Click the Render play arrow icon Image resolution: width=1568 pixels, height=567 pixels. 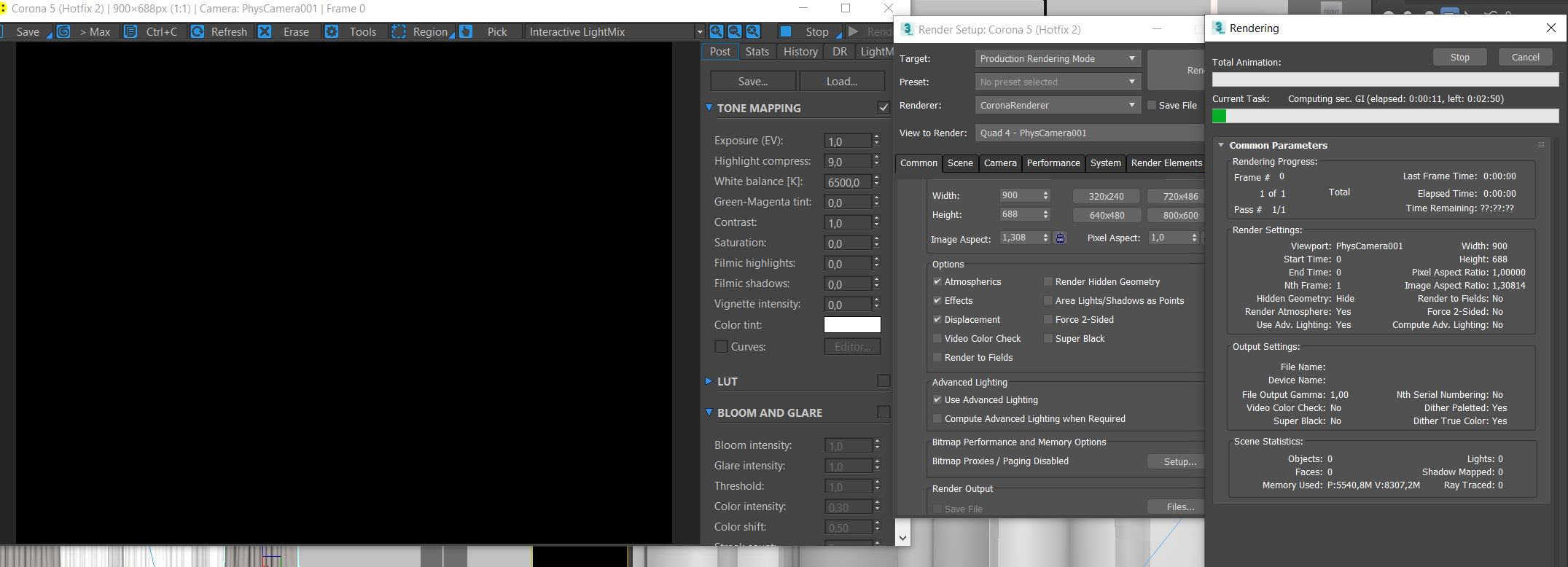point(853,31)
